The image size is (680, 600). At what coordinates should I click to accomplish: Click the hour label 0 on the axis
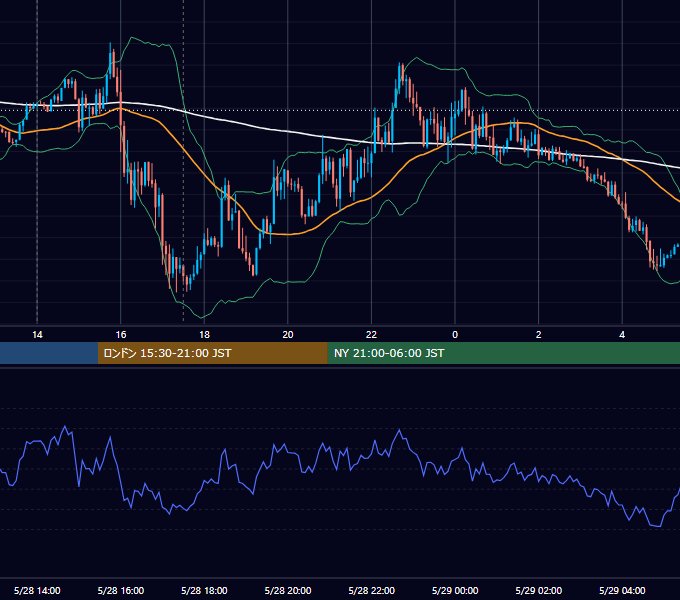[x=455, y=335]
